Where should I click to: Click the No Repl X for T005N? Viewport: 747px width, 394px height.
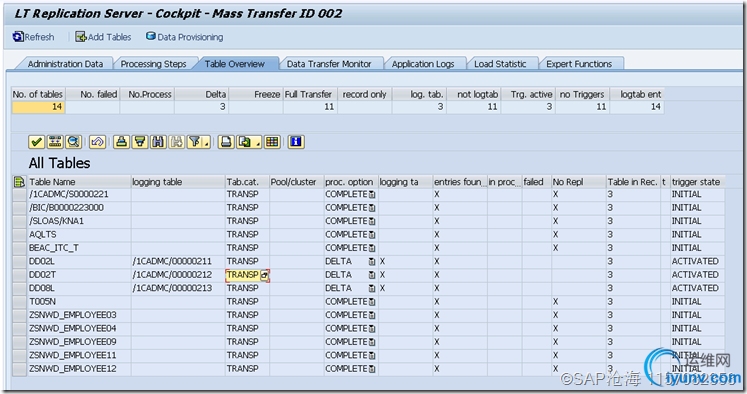click(x=555, y=302)
